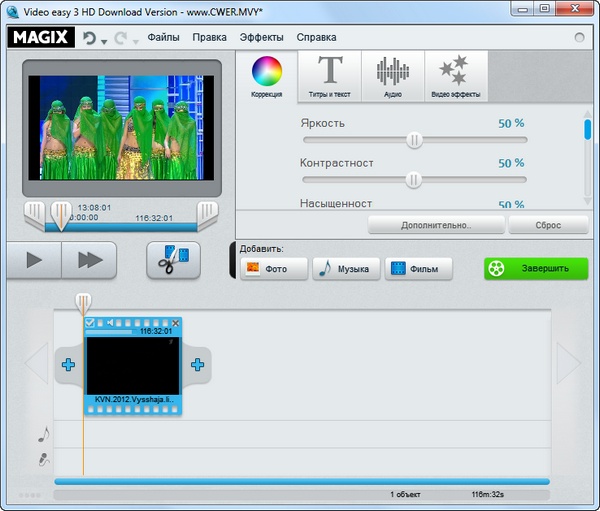Switch to the Коррекция color tab
This screenshot has width=600, height=511.
(x=267, y=77)
